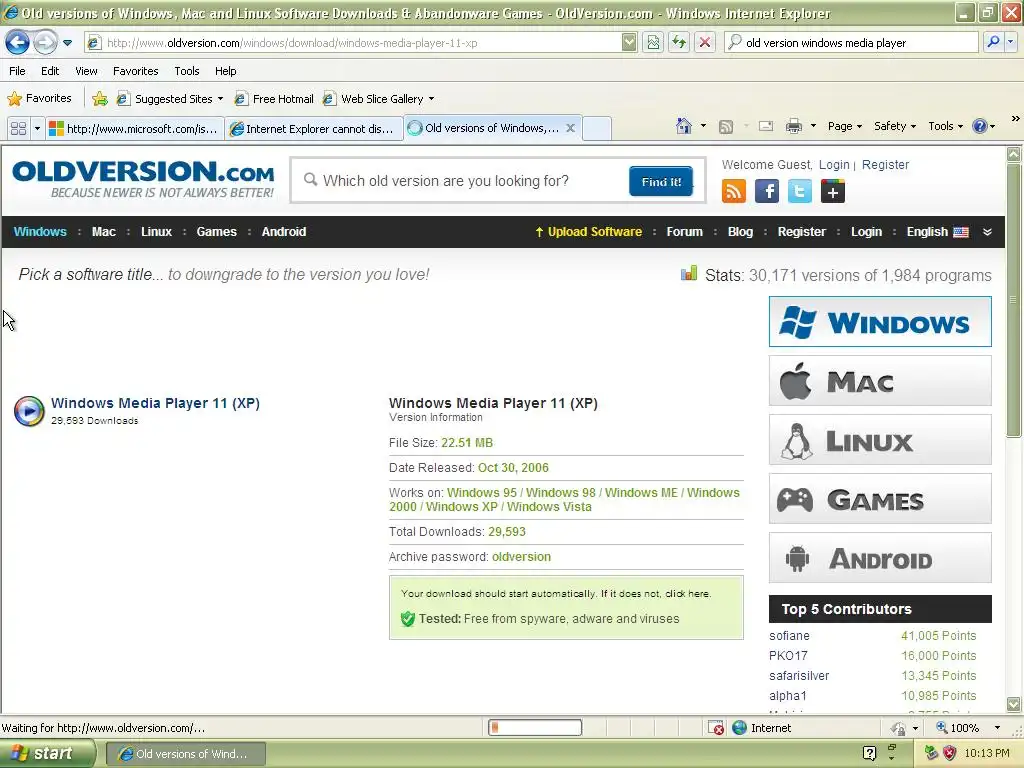Image resolution: width=1024 pixels, height=768 pixels.
Task: Click the browser Back arrow button
Action: point(18,43)
